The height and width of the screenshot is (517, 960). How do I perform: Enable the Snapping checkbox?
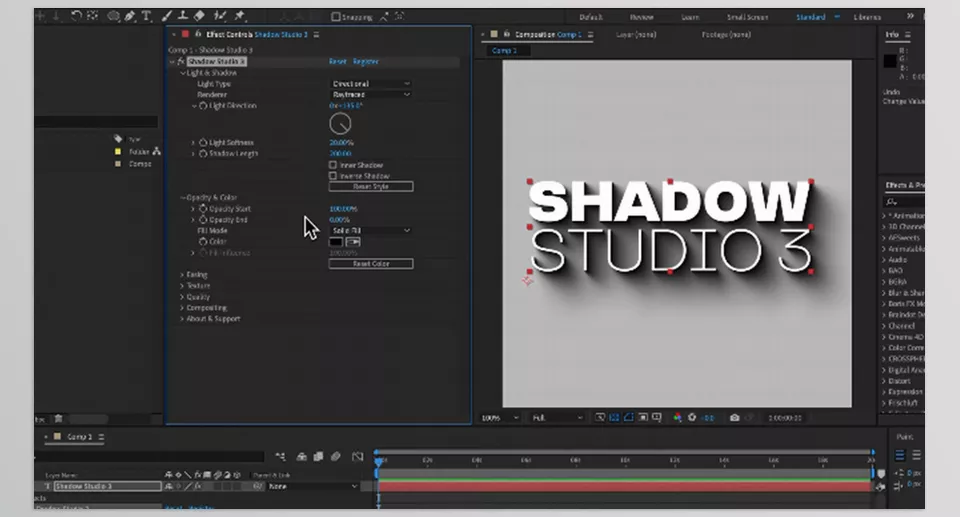pos(336,17)
